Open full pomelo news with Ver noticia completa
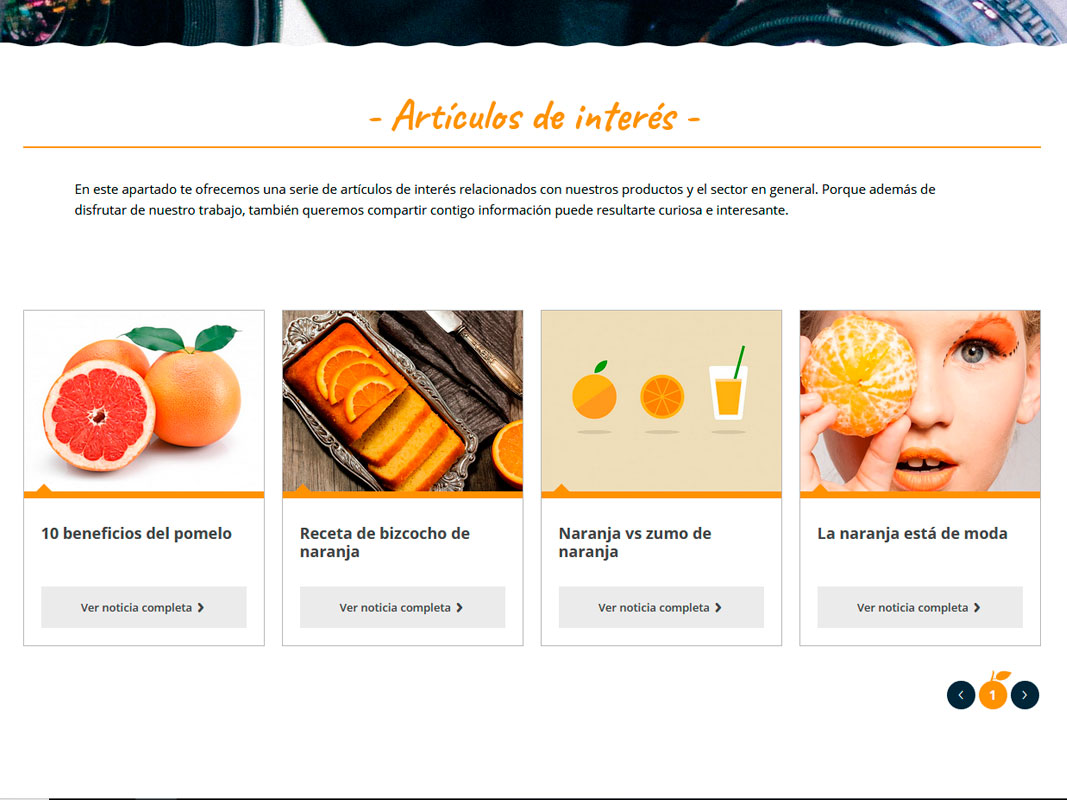The height and width of the screenshot is (800, 1067). point(144,607)
